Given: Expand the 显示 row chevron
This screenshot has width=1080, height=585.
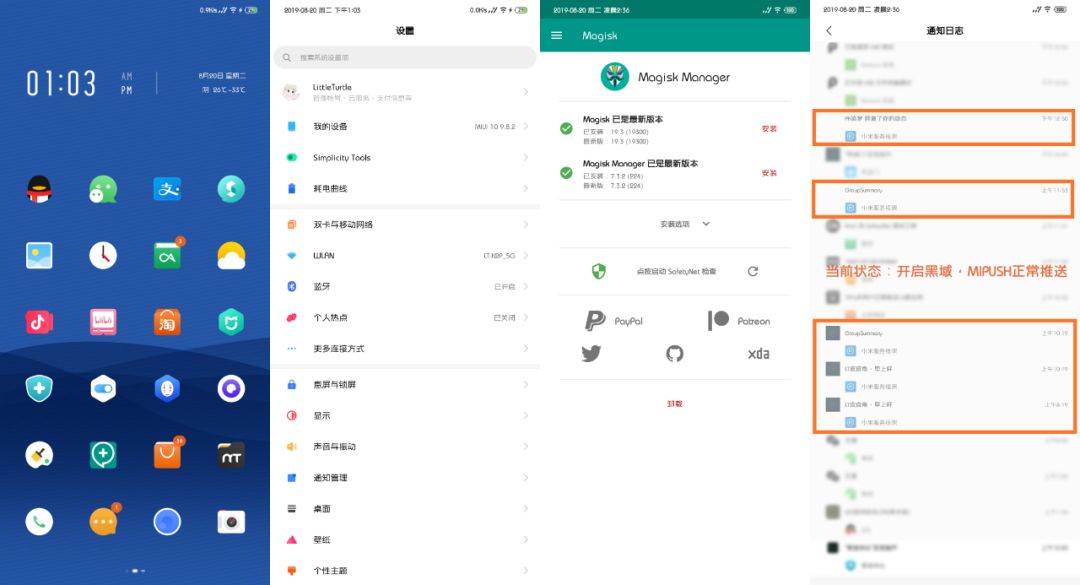Looking at the screenshot, I should (526, 415).
